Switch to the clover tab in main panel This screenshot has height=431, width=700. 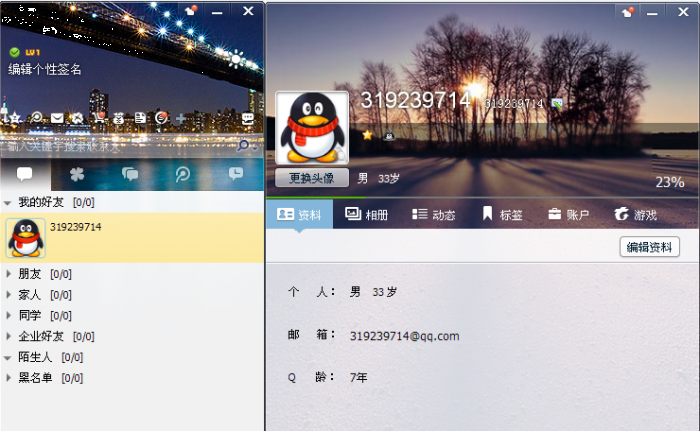[77, 174]
